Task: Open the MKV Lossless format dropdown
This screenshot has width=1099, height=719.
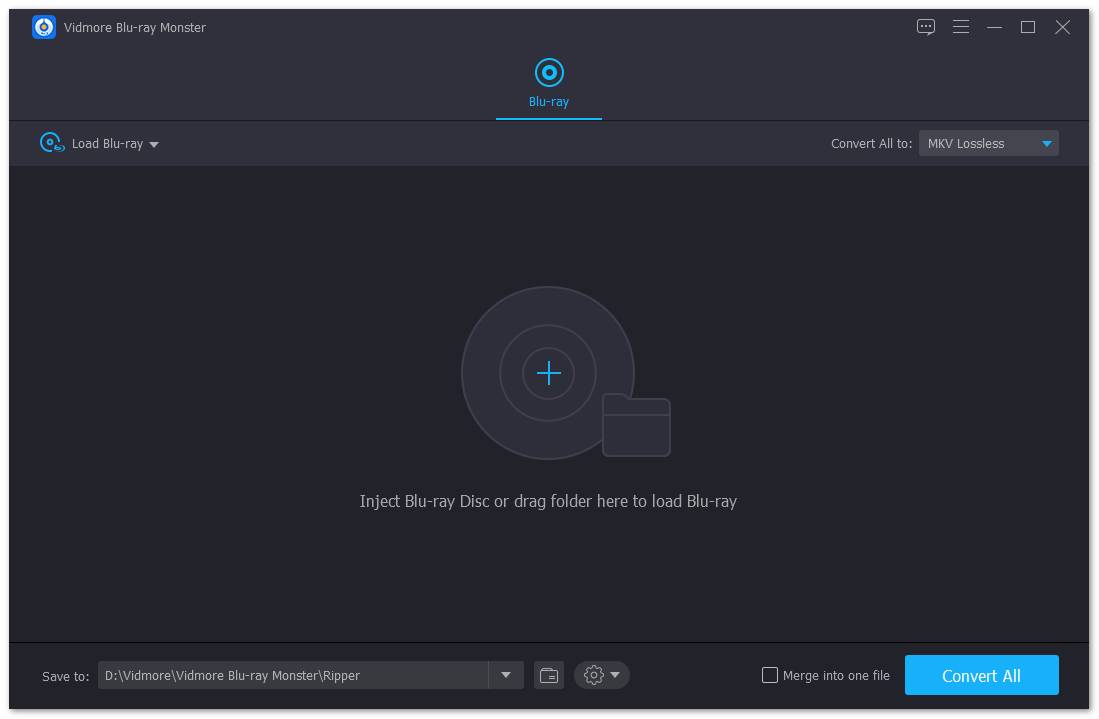Action: click(x=988, y=143)
